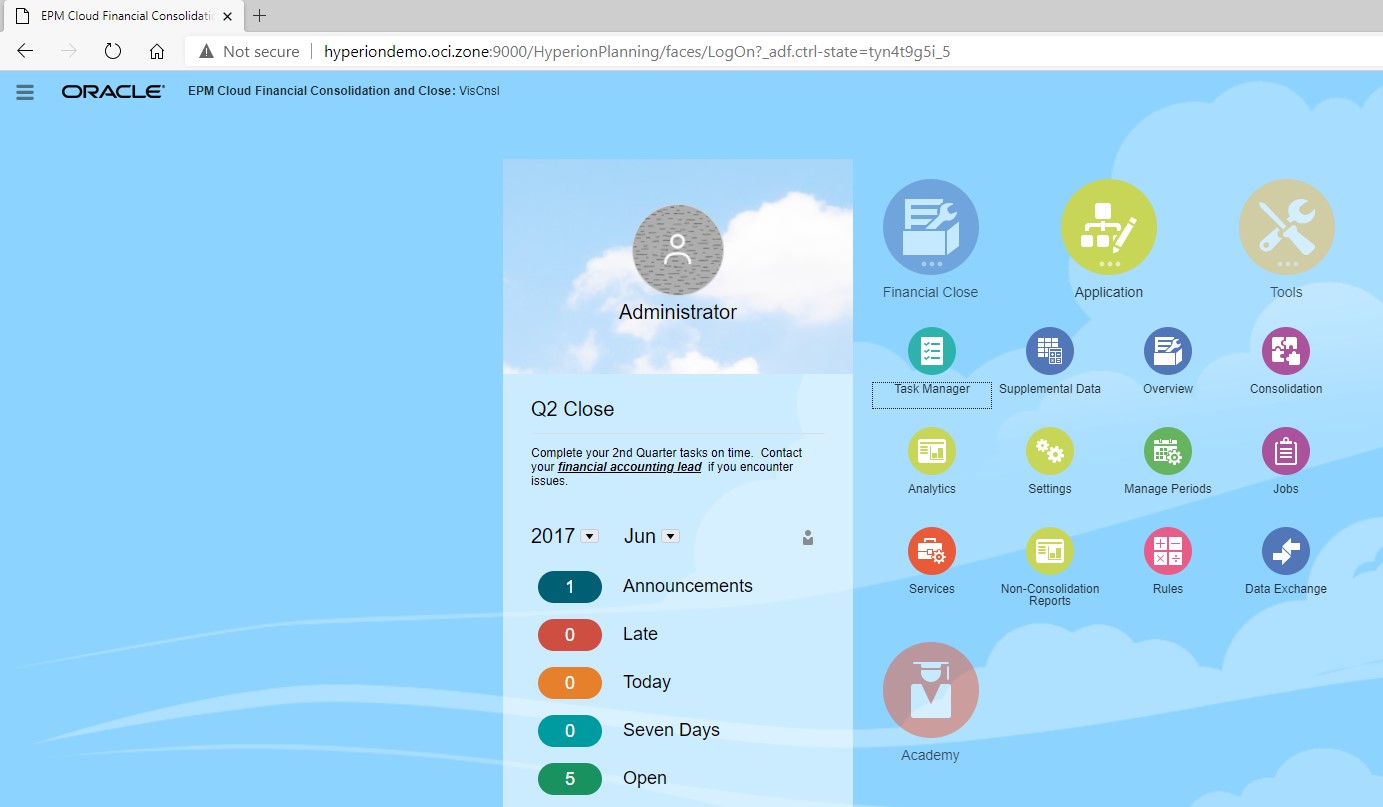
Task: Select the EPM Cloud Financial Consolidation browser tab
Action: pyautogui.click(x=123, y=16)
